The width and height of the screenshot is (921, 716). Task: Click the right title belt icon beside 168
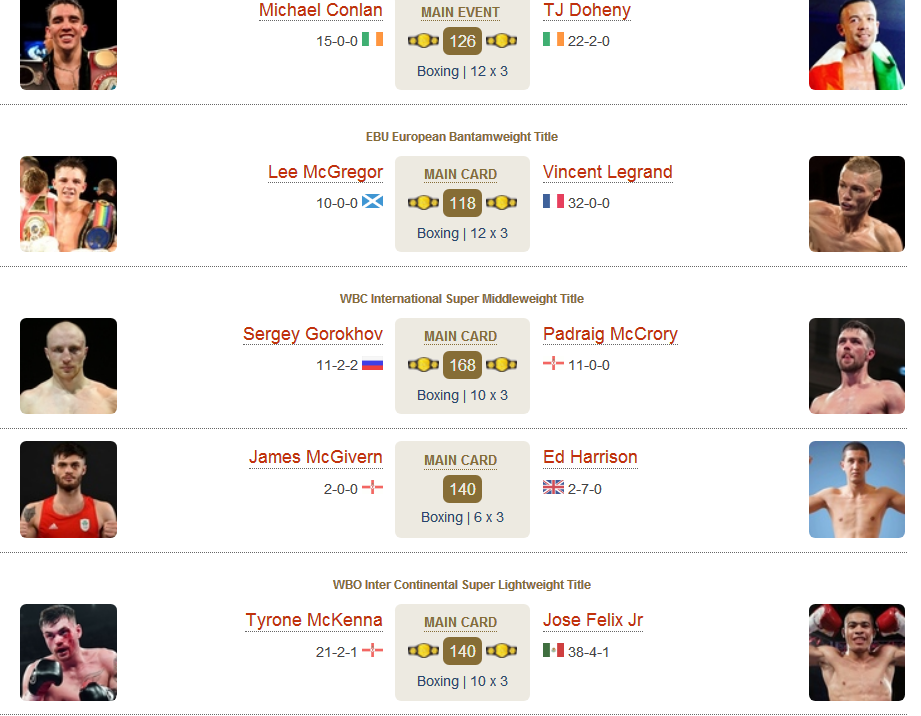coord(502,365)
